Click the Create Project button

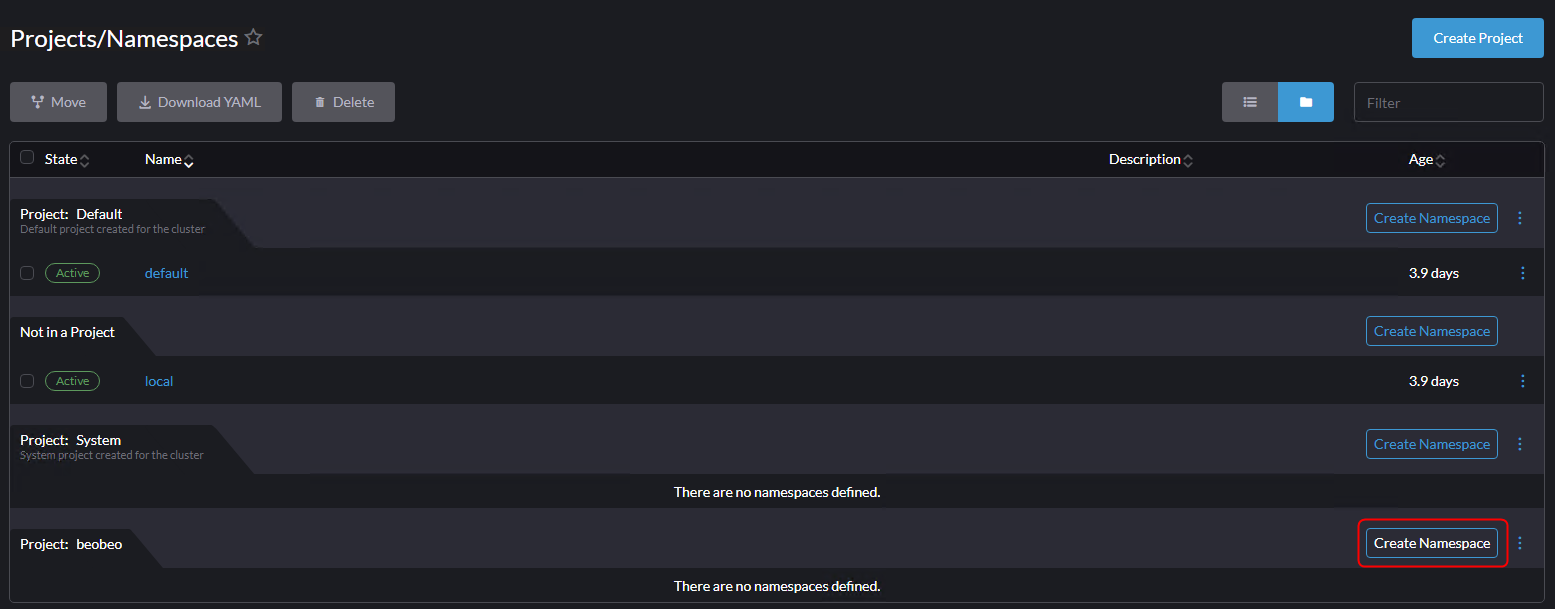coord(1477,38)
